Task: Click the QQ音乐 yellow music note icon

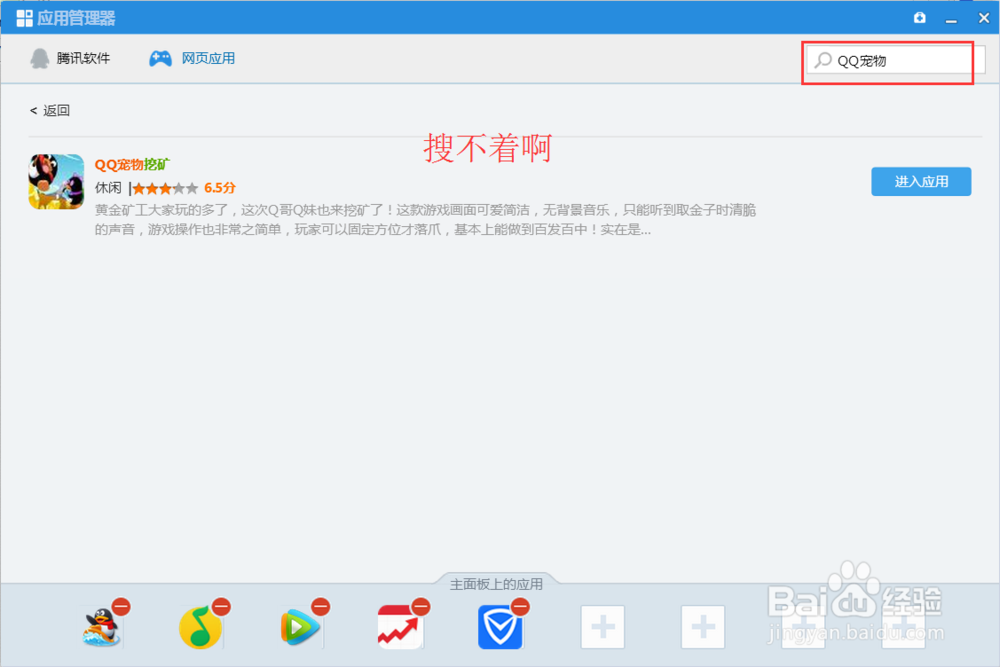Action: pyautogui.click(x=200, y=627)
